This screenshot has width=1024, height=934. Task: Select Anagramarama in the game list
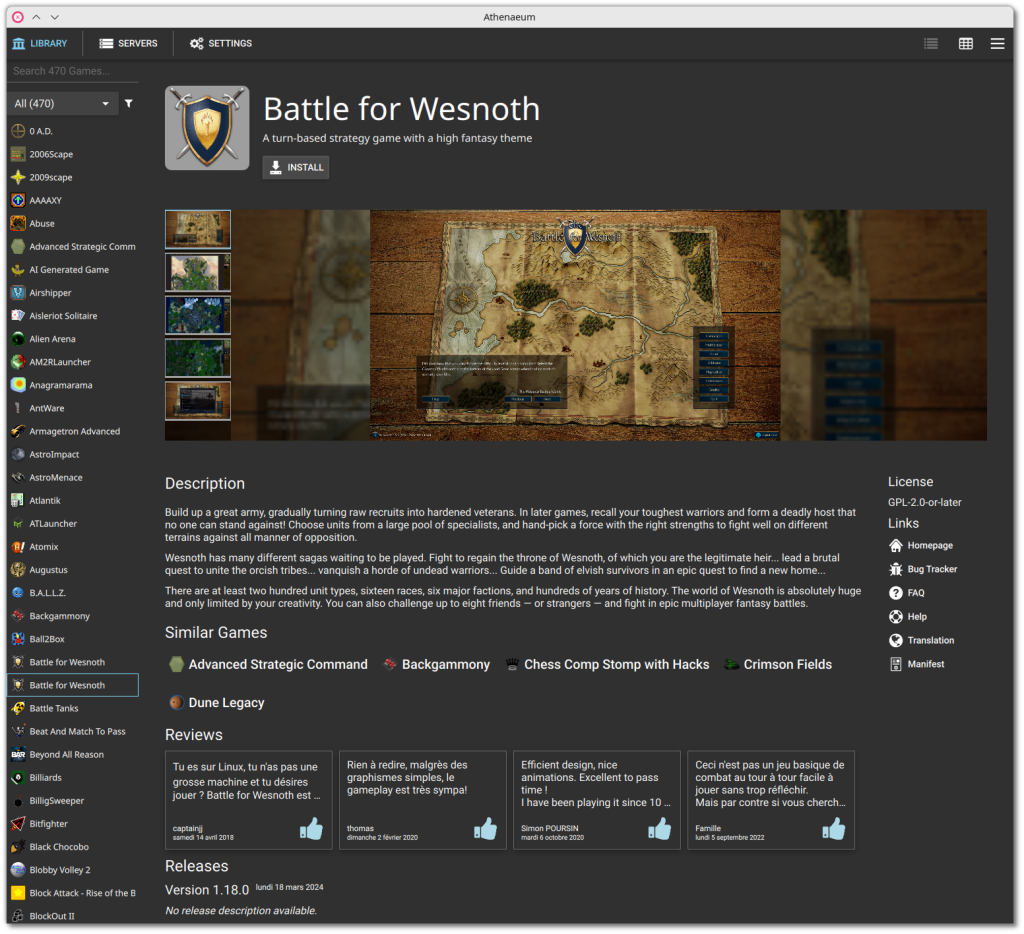(x=72, y=385)
